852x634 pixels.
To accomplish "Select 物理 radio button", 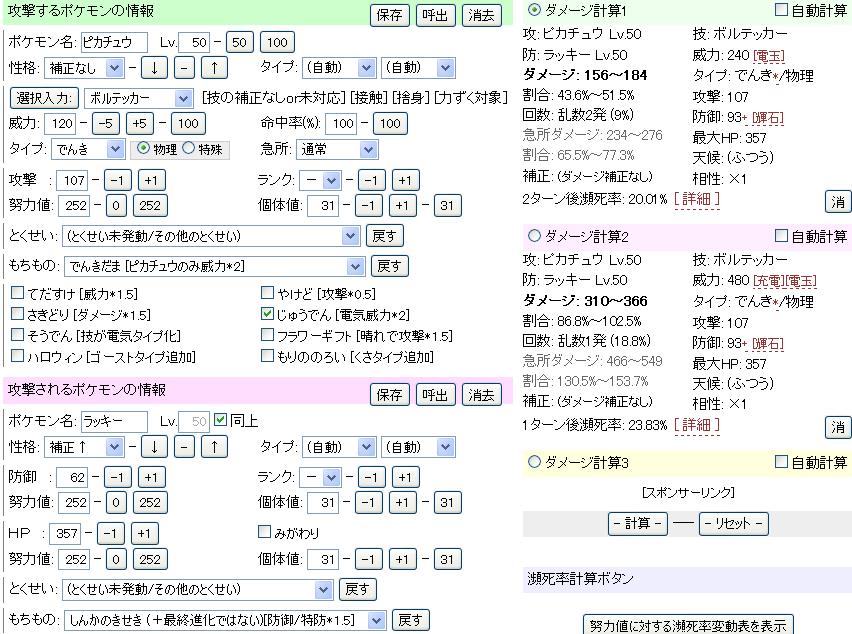I will pos(143,148).
